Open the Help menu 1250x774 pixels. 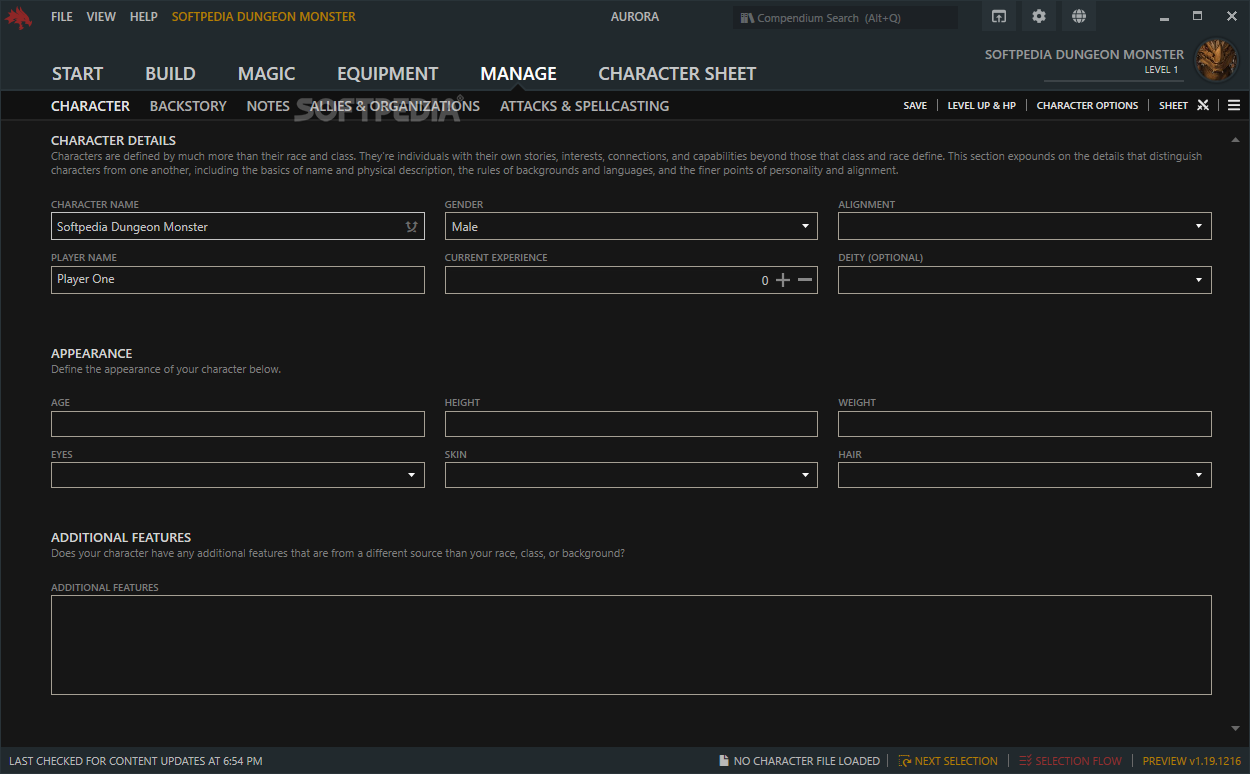[x=144, y=17]
